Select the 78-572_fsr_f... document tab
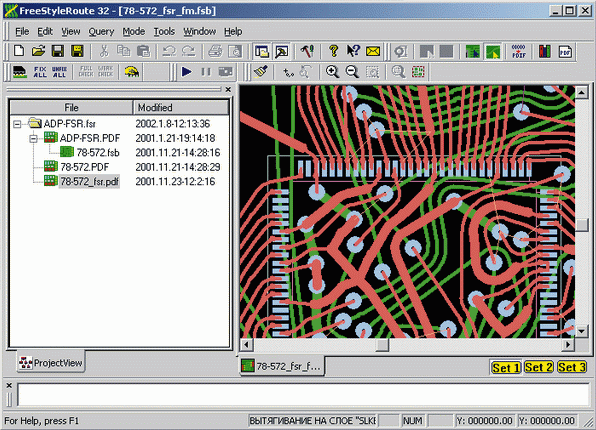 tap(282, 367)
